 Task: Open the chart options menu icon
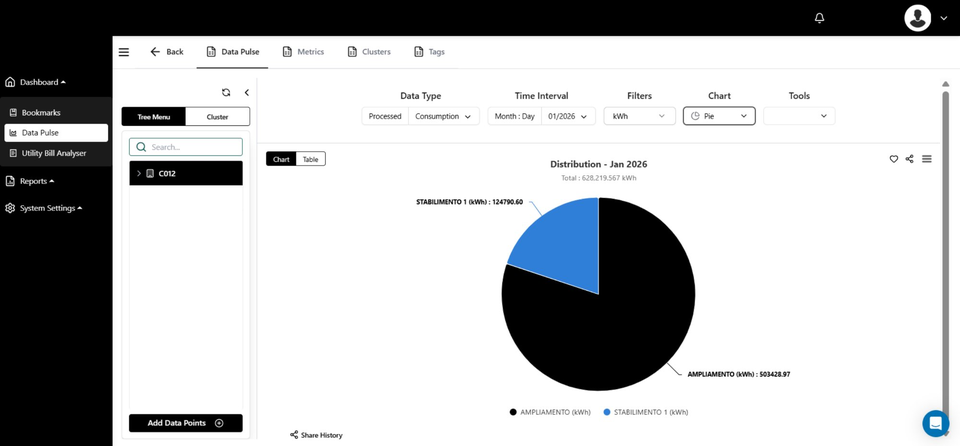point(927,159)
